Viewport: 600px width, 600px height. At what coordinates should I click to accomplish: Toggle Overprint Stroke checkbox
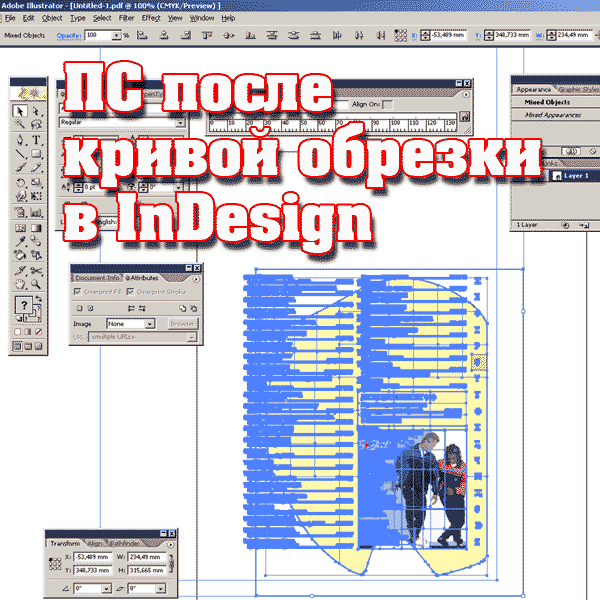coord(130,292)
